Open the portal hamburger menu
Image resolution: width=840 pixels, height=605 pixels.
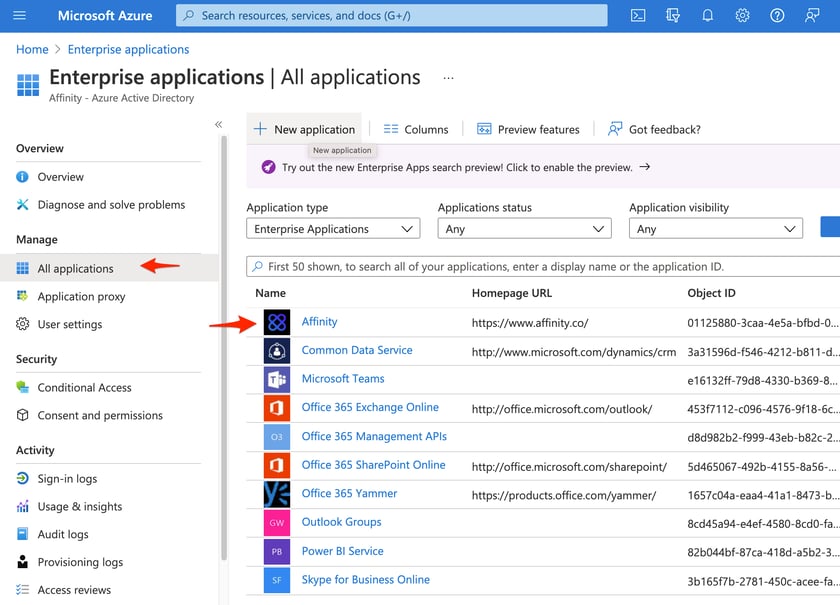coord(19,15)
